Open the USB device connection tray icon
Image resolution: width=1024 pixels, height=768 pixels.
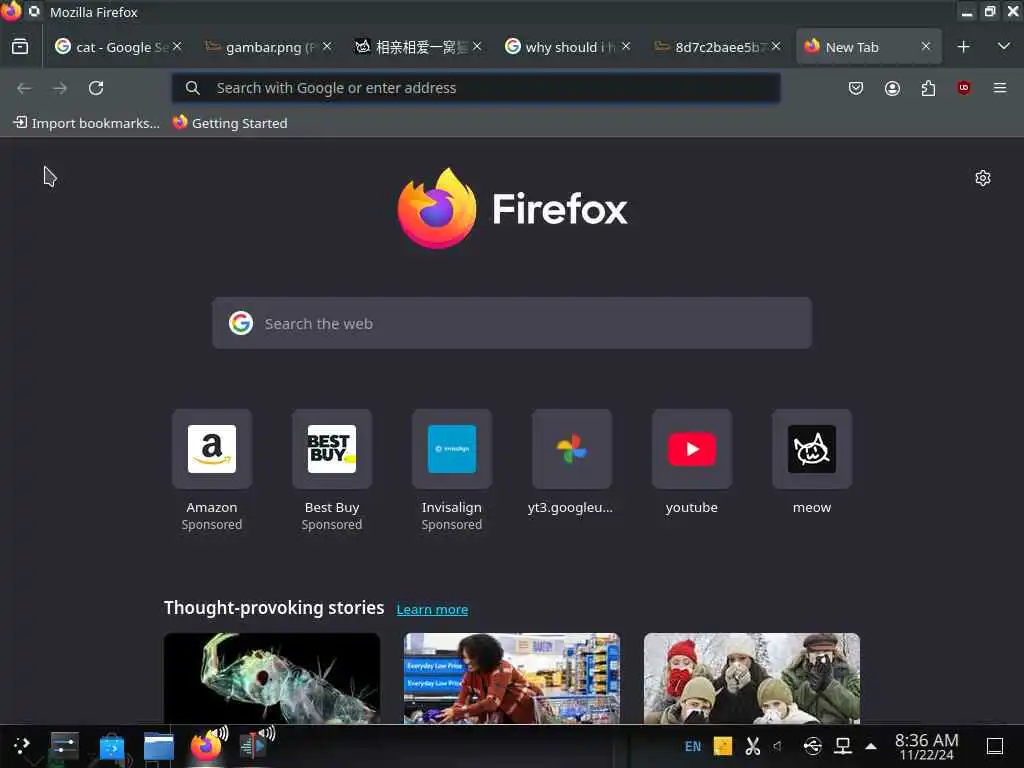tap(812, 746)
